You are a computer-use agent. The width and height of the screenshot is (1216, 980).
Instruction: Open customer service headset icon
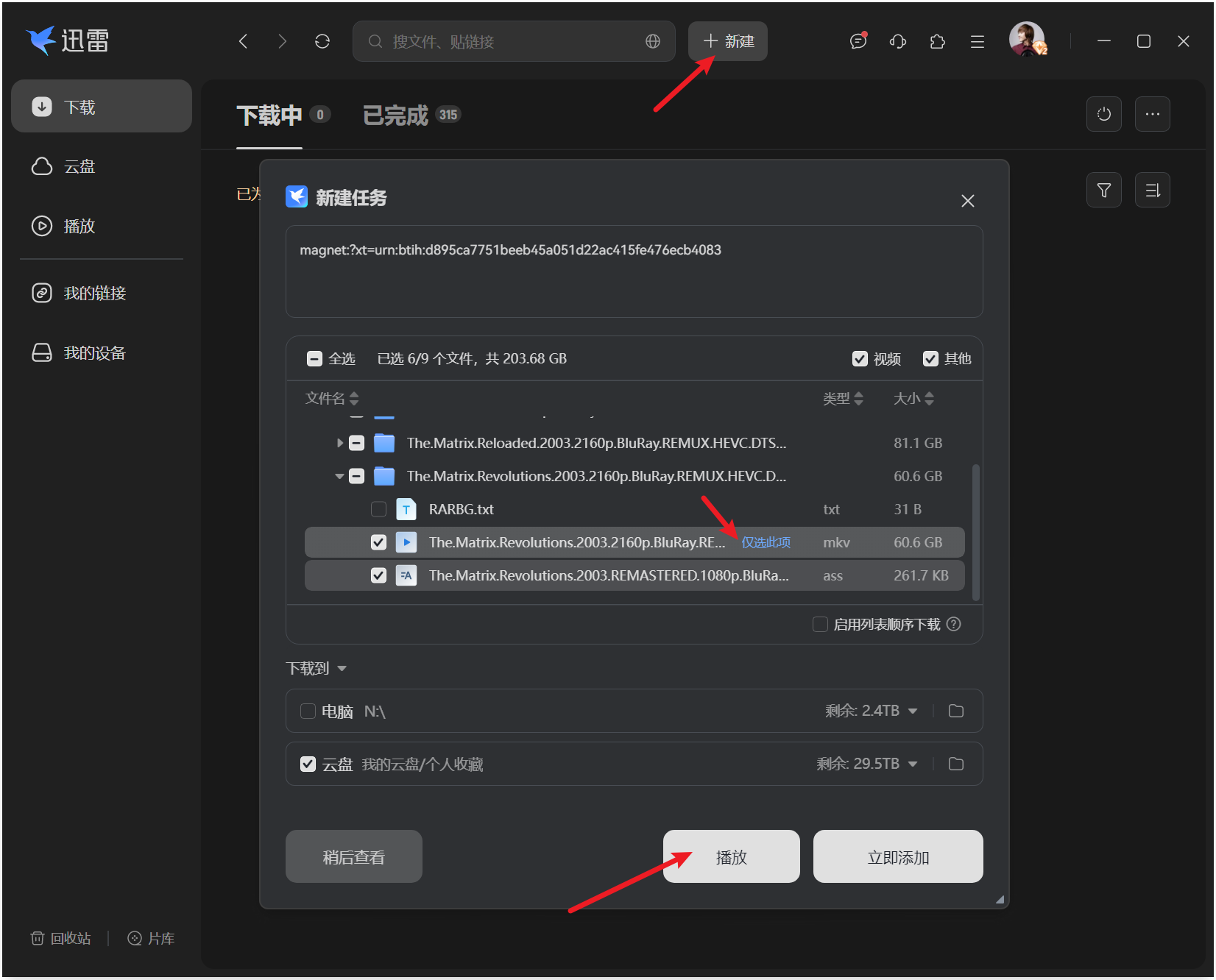click(x=898, y=41)
